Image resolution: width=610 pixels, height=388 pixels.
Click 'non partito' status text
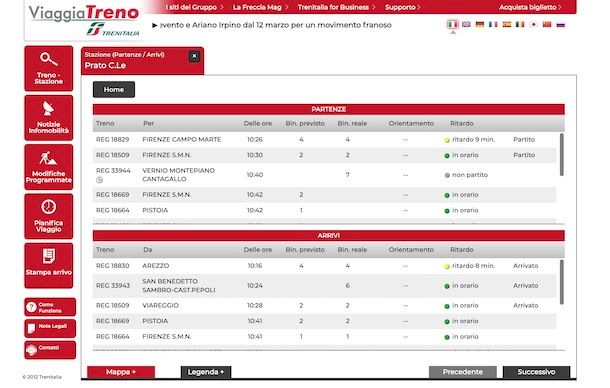(x=470, y=175)
